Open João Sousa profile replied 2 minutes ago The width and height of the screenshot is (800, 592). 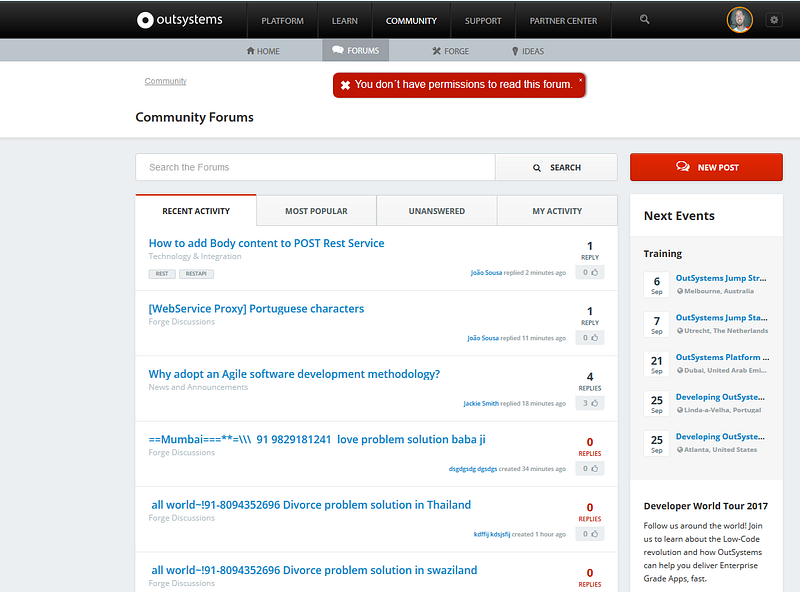486,273
